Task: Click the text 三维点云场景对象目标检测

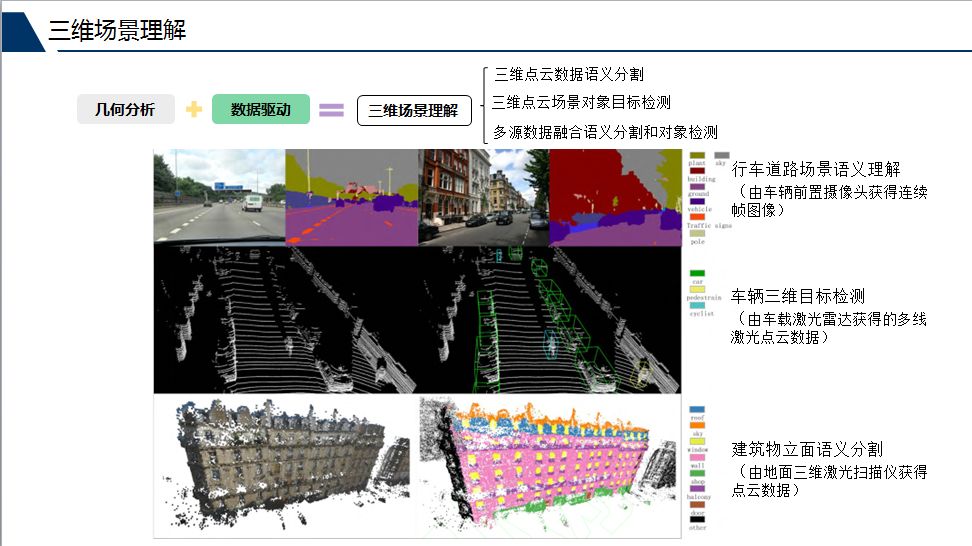Action: tap(581, 103)
